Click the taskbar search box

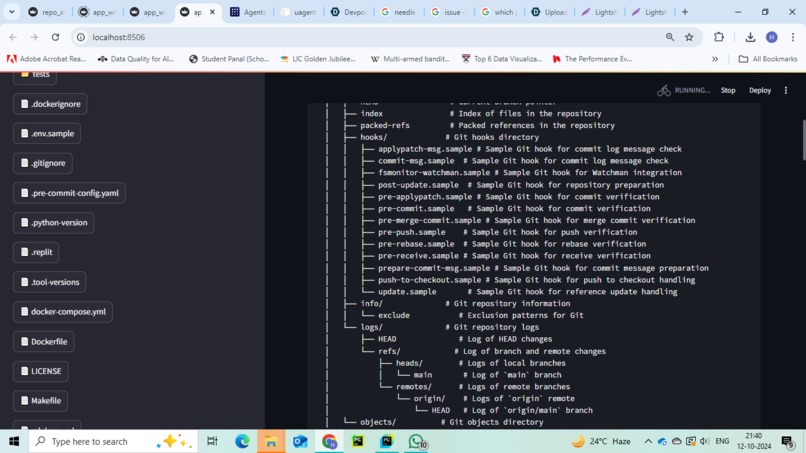pyautogui.click(x=113, y=442)
